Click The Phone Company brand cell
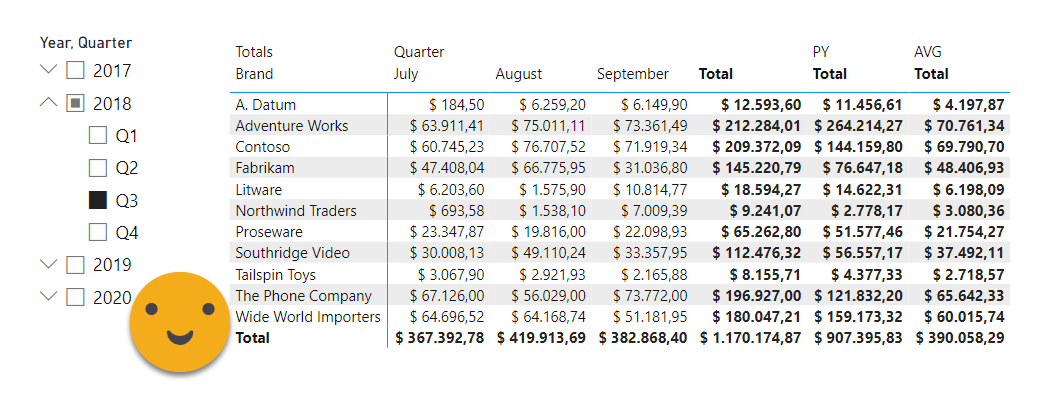 coord(304,296)
